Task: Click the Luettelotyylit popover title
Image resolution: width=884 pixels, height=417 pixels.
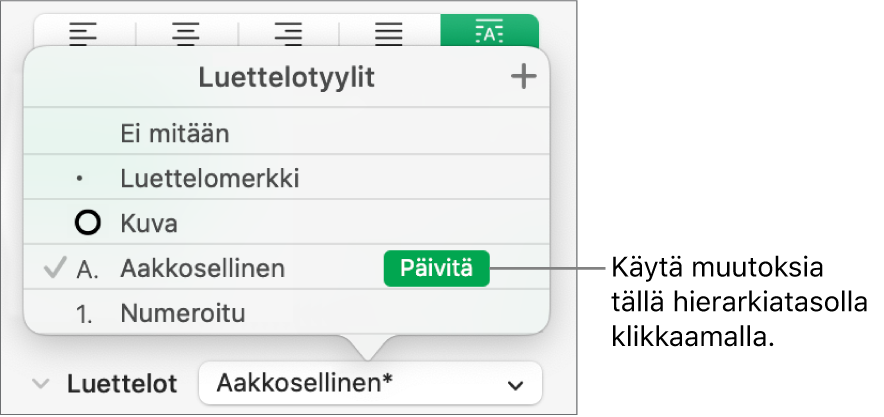Action: [x=286, y=78]
